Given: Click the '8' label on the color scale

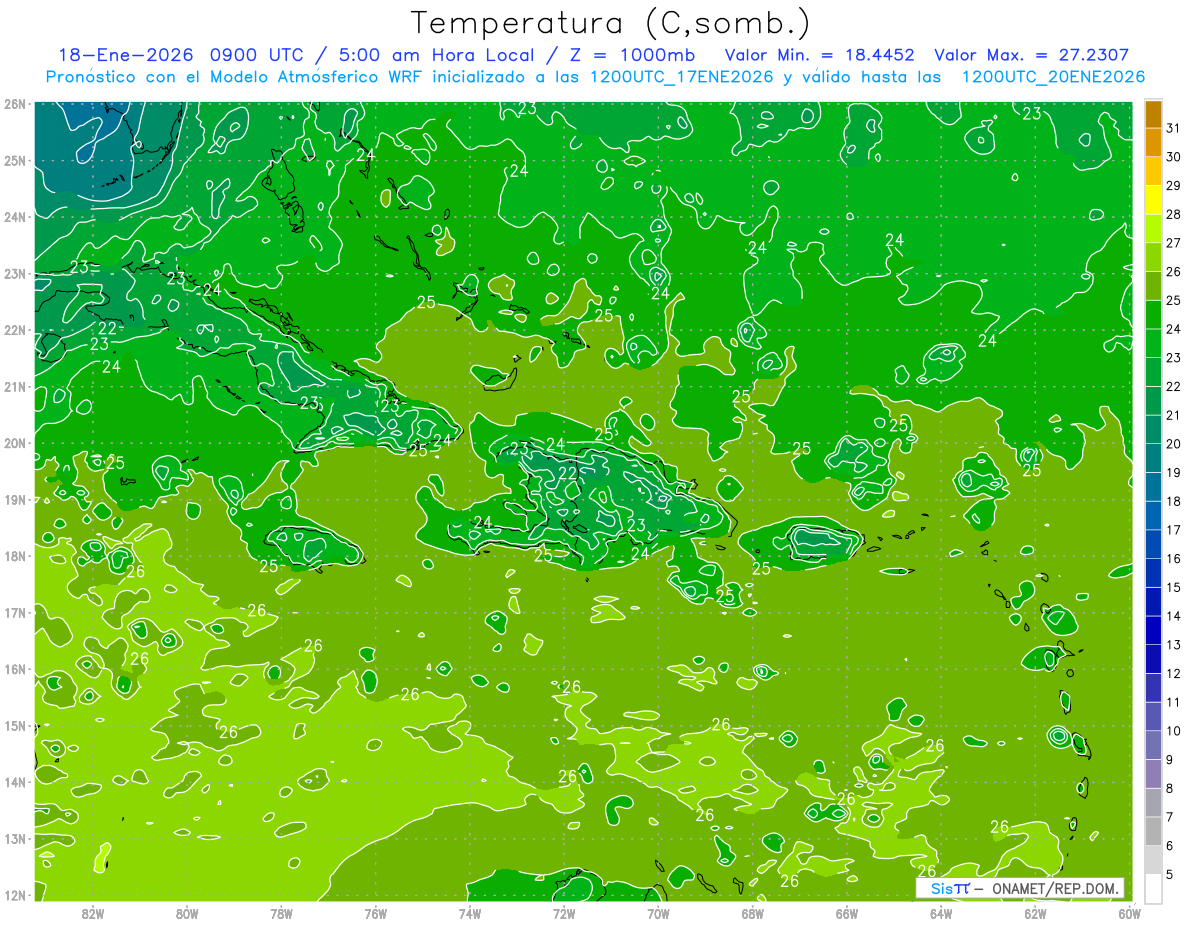Looking at the screenshot, I should (1169, 788).
